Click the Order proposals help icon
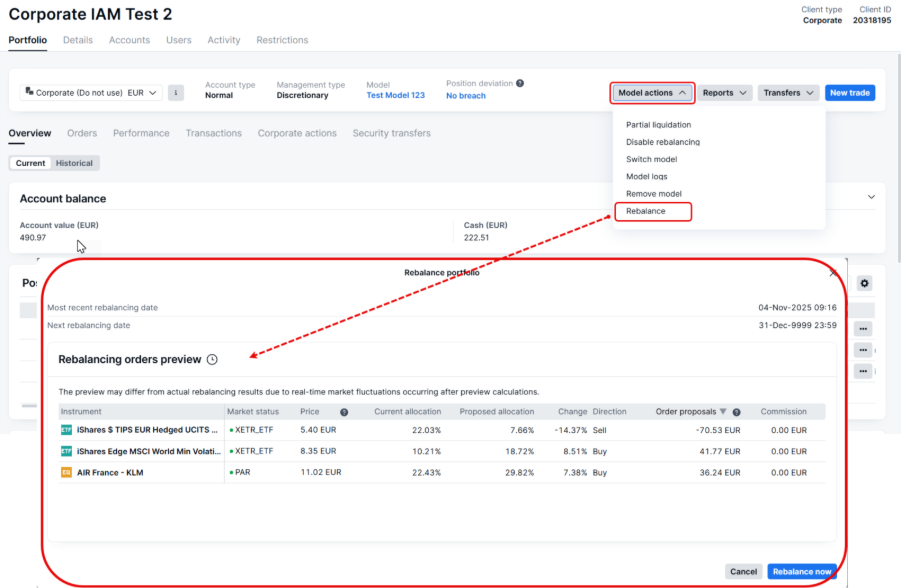This screenshot has width=901, height=588. (x=736, y=412)
